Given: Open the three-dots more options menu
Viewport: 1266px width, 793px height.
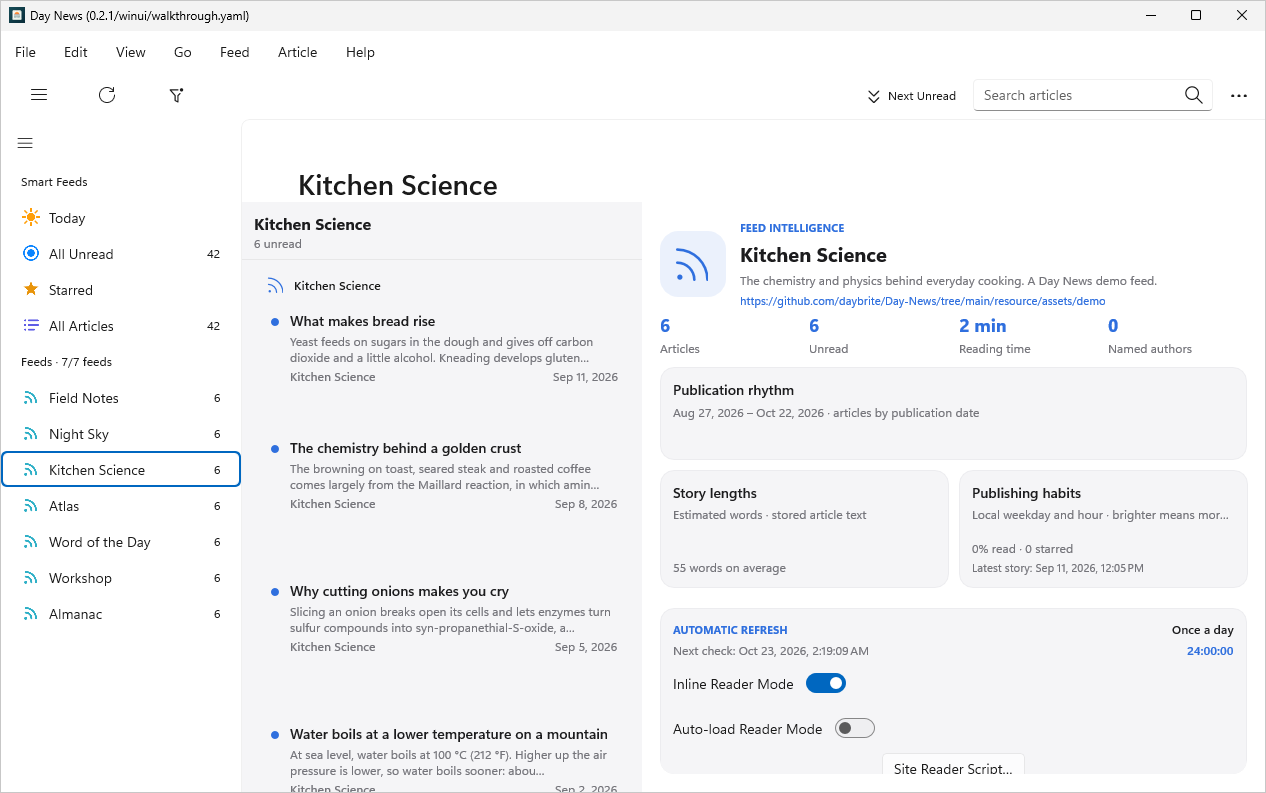Looking at the screenshot, I should point(1239,96).
